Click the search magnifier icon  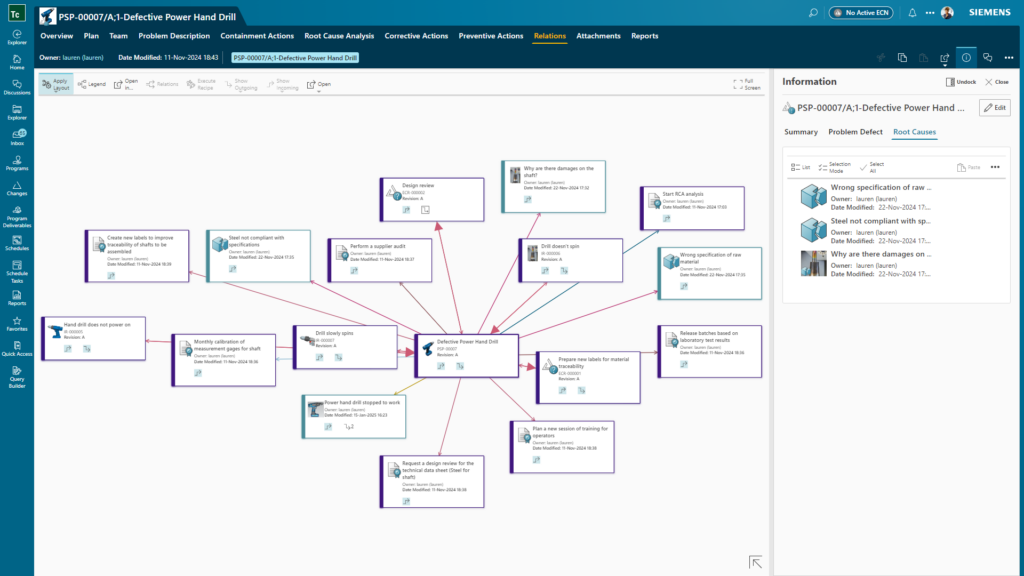pyautogui.click(x=812, y=12)
